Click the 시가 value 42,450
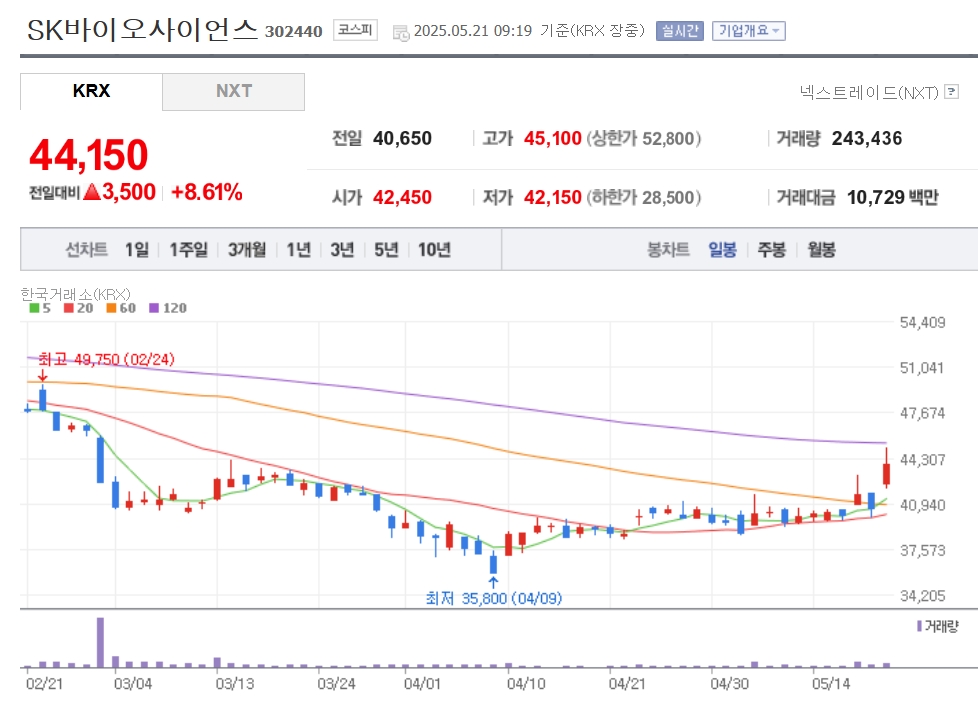 click(402, 197)
